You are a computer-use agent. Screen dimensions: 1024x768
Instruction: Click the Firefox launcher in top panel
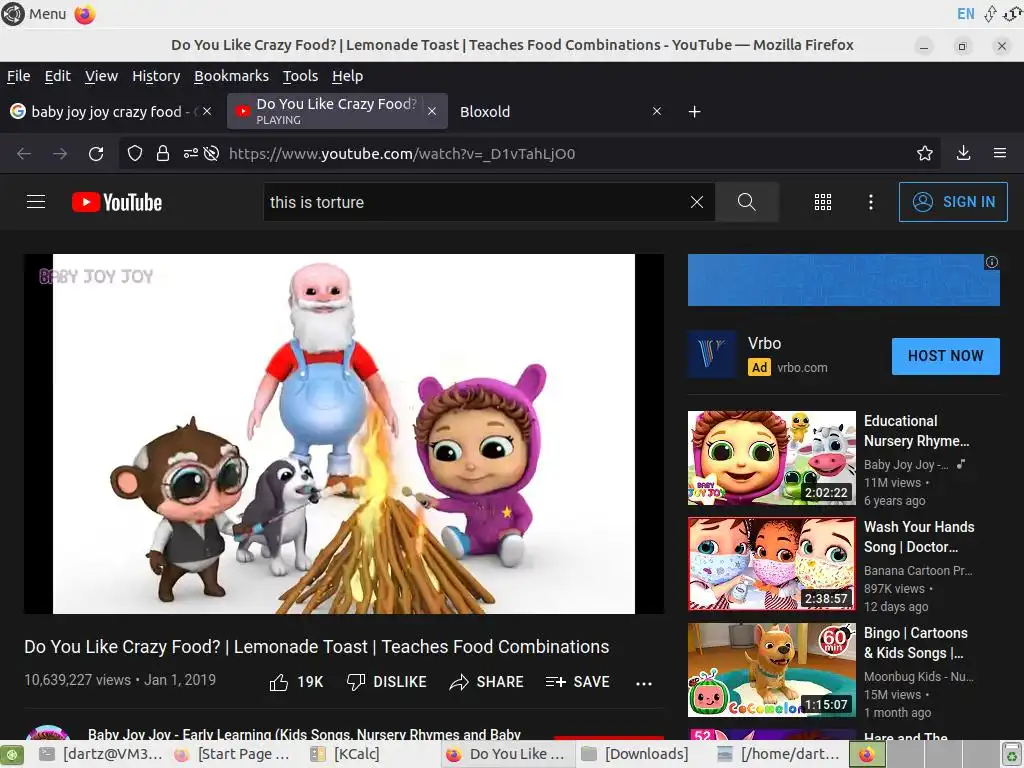[x=85, y=14]
